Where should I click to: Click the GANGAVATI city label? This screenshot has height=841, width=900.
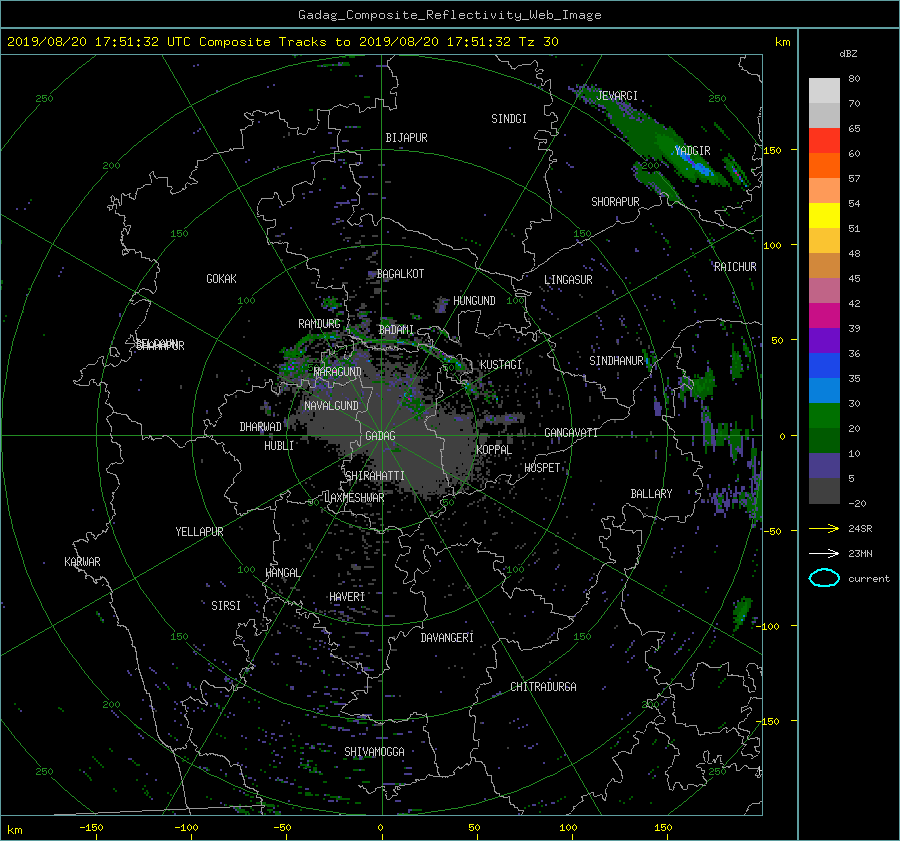(x=571, y=432)
